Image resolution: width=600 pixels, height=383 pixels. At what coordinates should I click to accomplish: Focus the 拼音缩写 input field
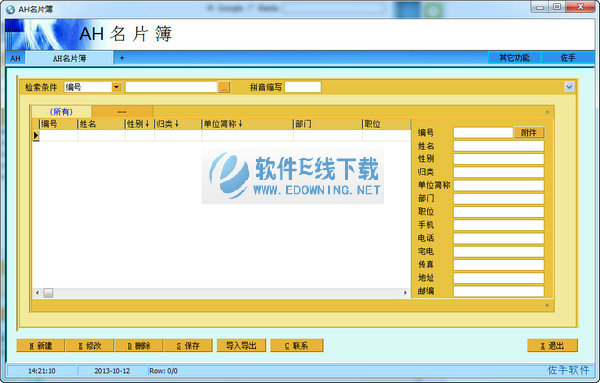pyautogui.click(x=303, y=87)
